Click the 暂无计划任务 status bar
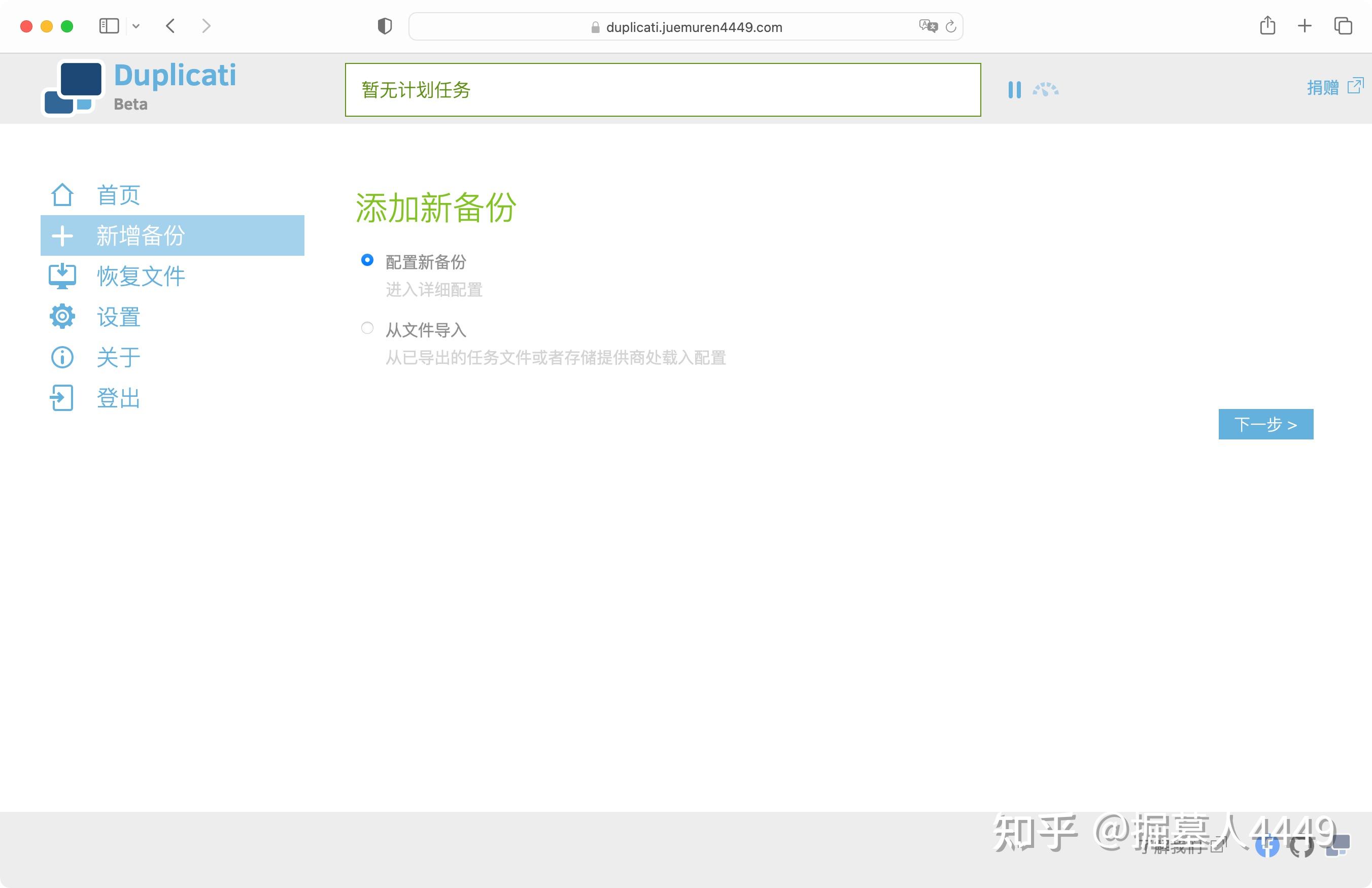Screen dimensions: 1372x888 point(662,90)
